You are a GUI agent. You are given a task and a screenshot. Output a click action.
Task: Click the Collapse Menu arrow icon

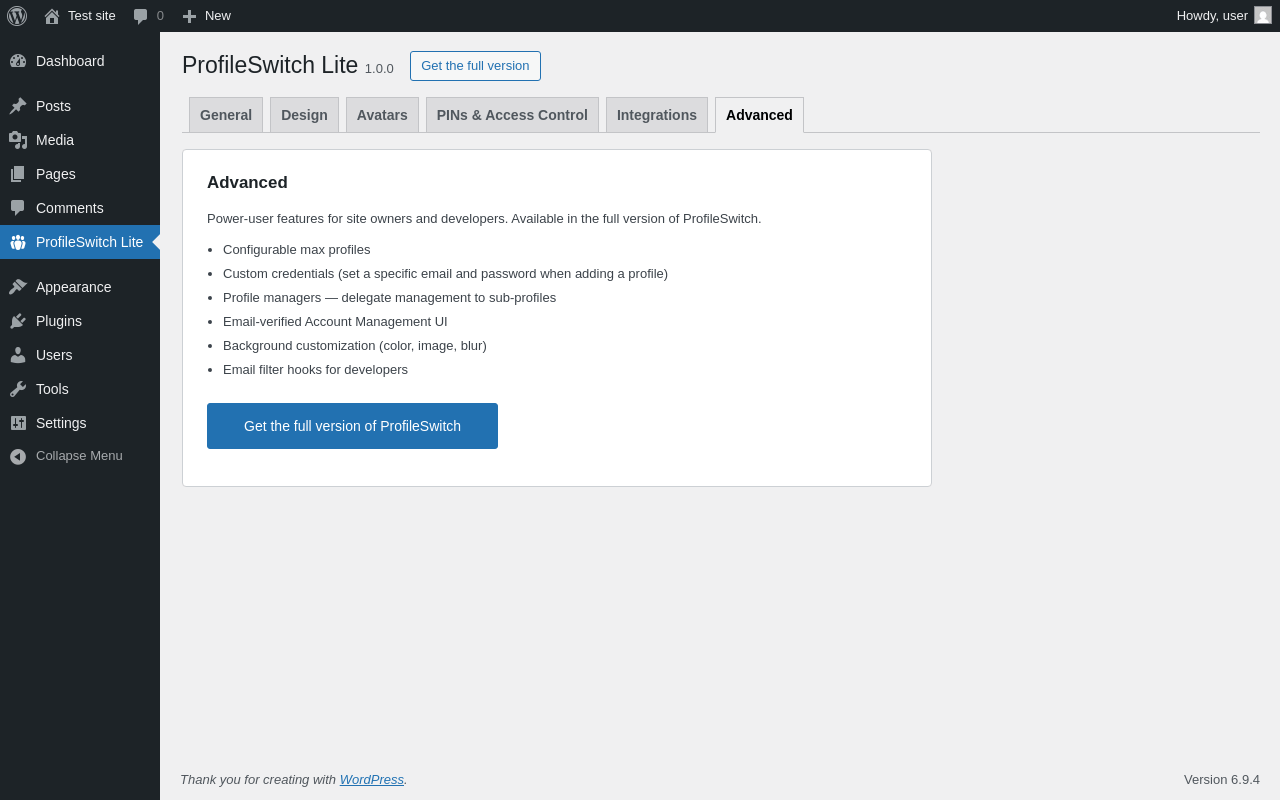click(18, 456)
